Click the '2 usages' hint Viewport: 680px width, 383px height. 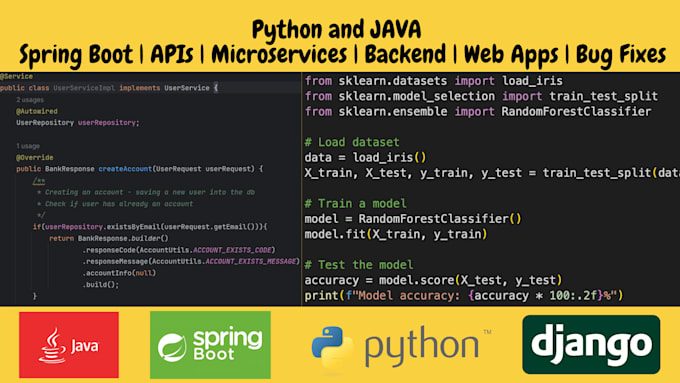30,100
